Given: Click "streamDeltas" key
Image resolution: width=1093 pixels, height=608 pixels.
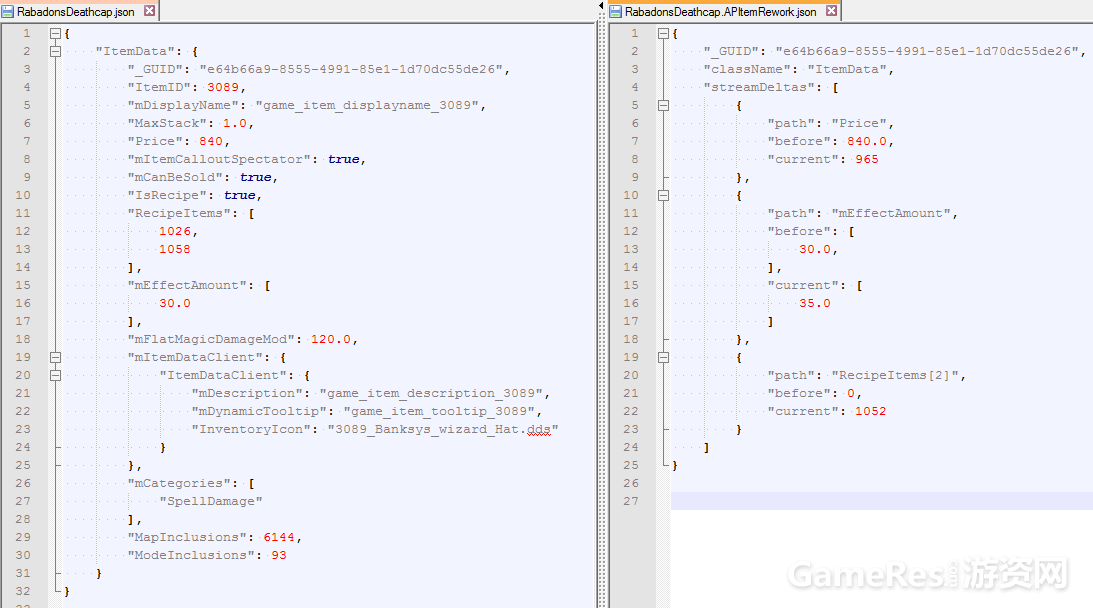Looking at the screenshot, I should [759, 87].
